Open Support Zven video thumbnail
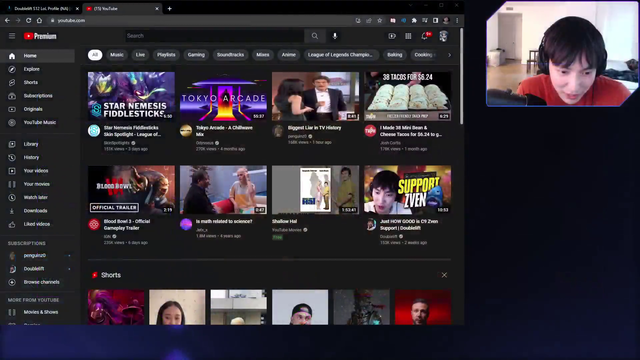640x360 pixels. point(408,190)
